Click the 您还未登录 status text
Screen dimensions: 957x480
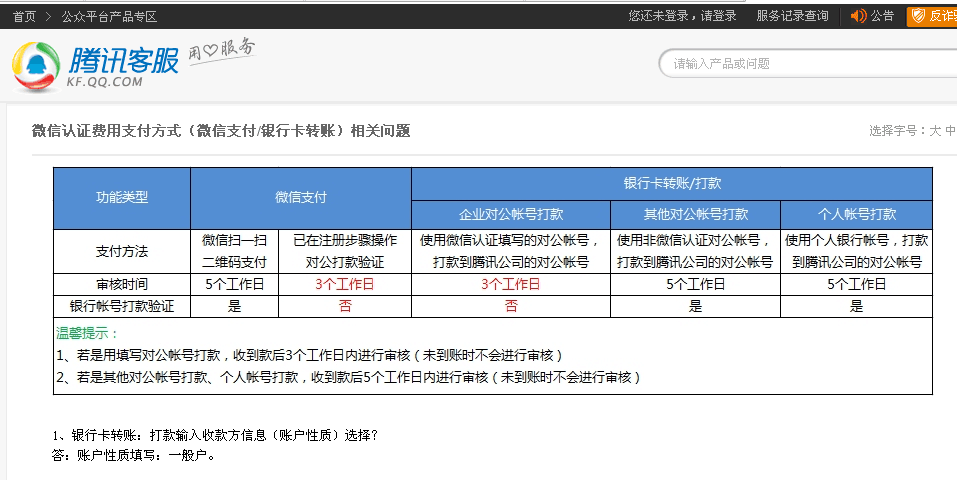[659, 16]
